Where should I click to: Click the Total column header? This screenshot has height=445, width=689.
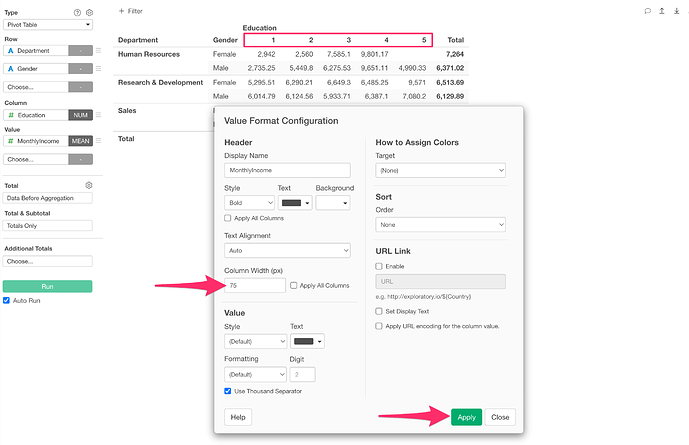pyautogui.click(x=456, y=40)
